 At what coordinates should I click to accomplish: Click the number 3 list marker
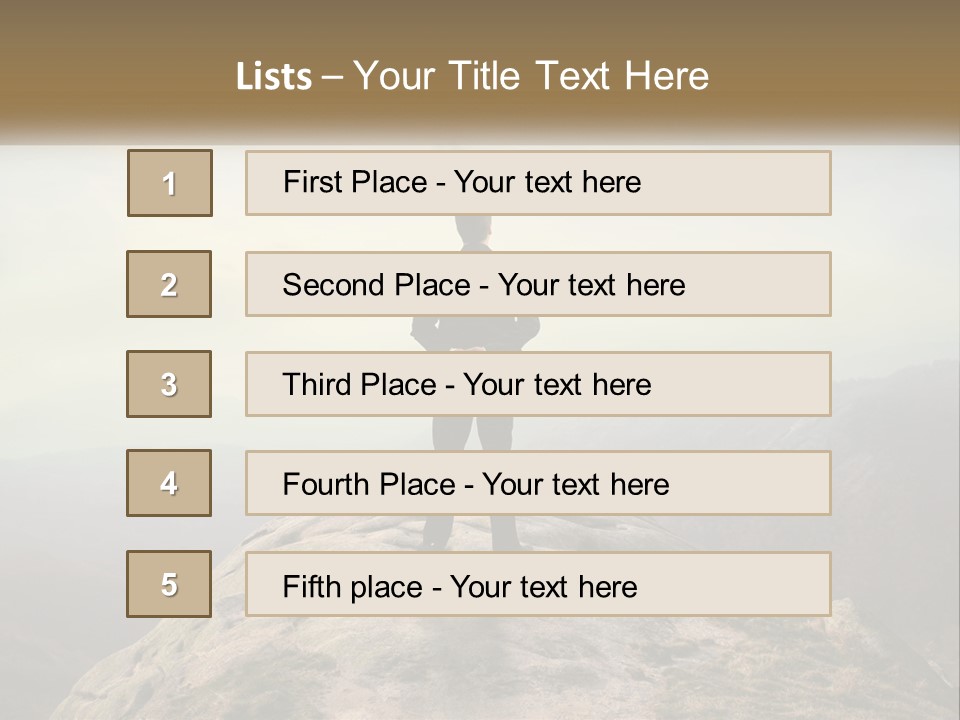tap(169, 384)
